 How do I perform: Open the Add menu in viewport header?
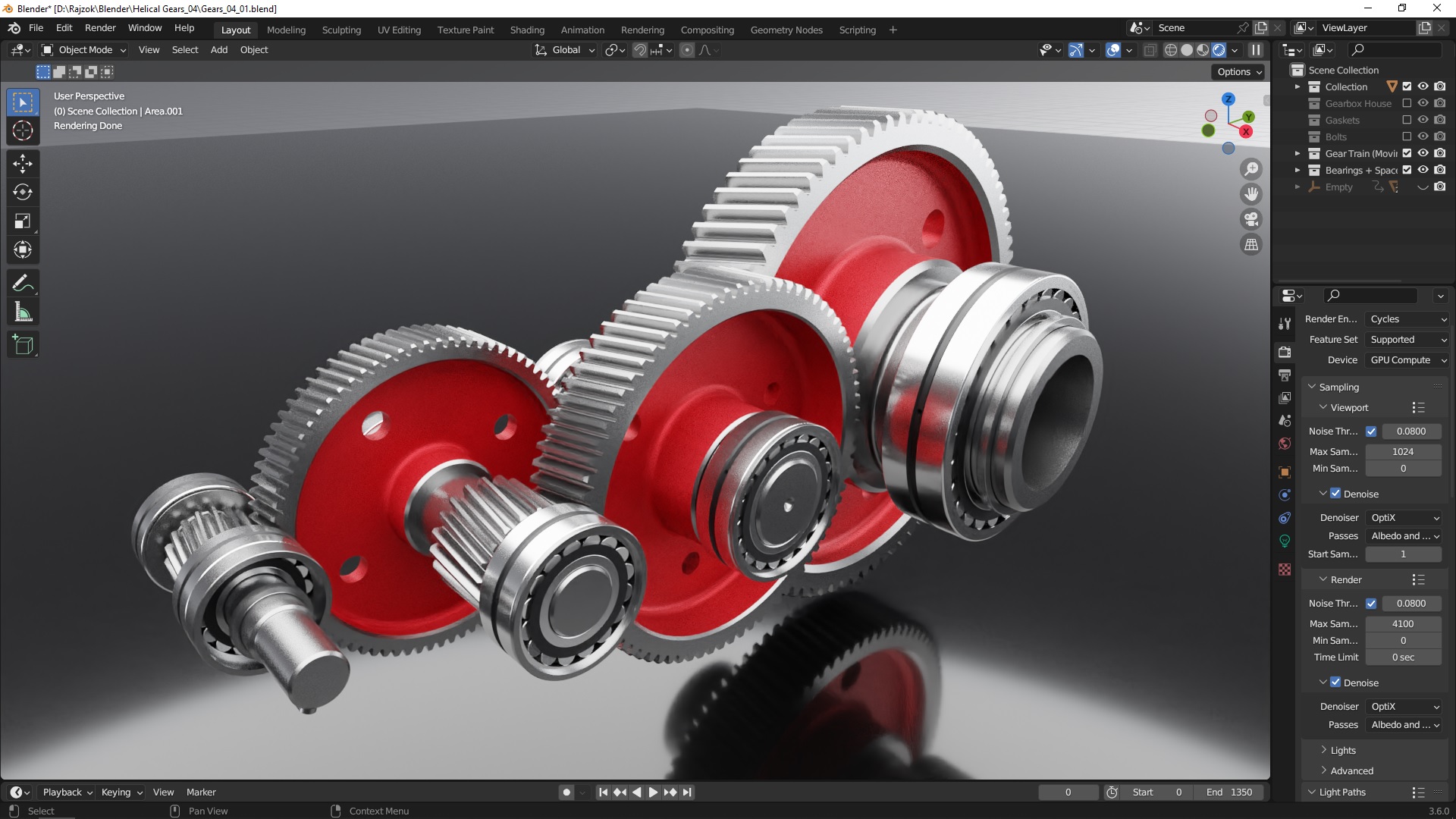click(x=219, y=50)
